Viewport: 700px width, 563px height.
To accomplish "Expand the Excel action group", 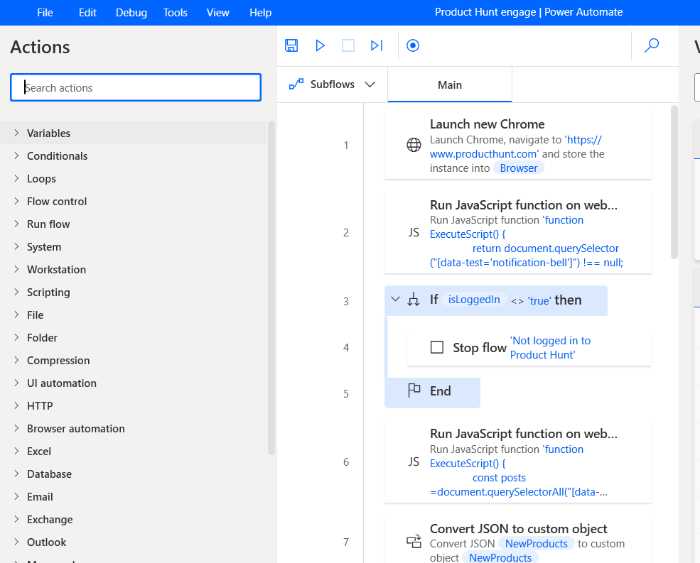I will click(17, 450).
